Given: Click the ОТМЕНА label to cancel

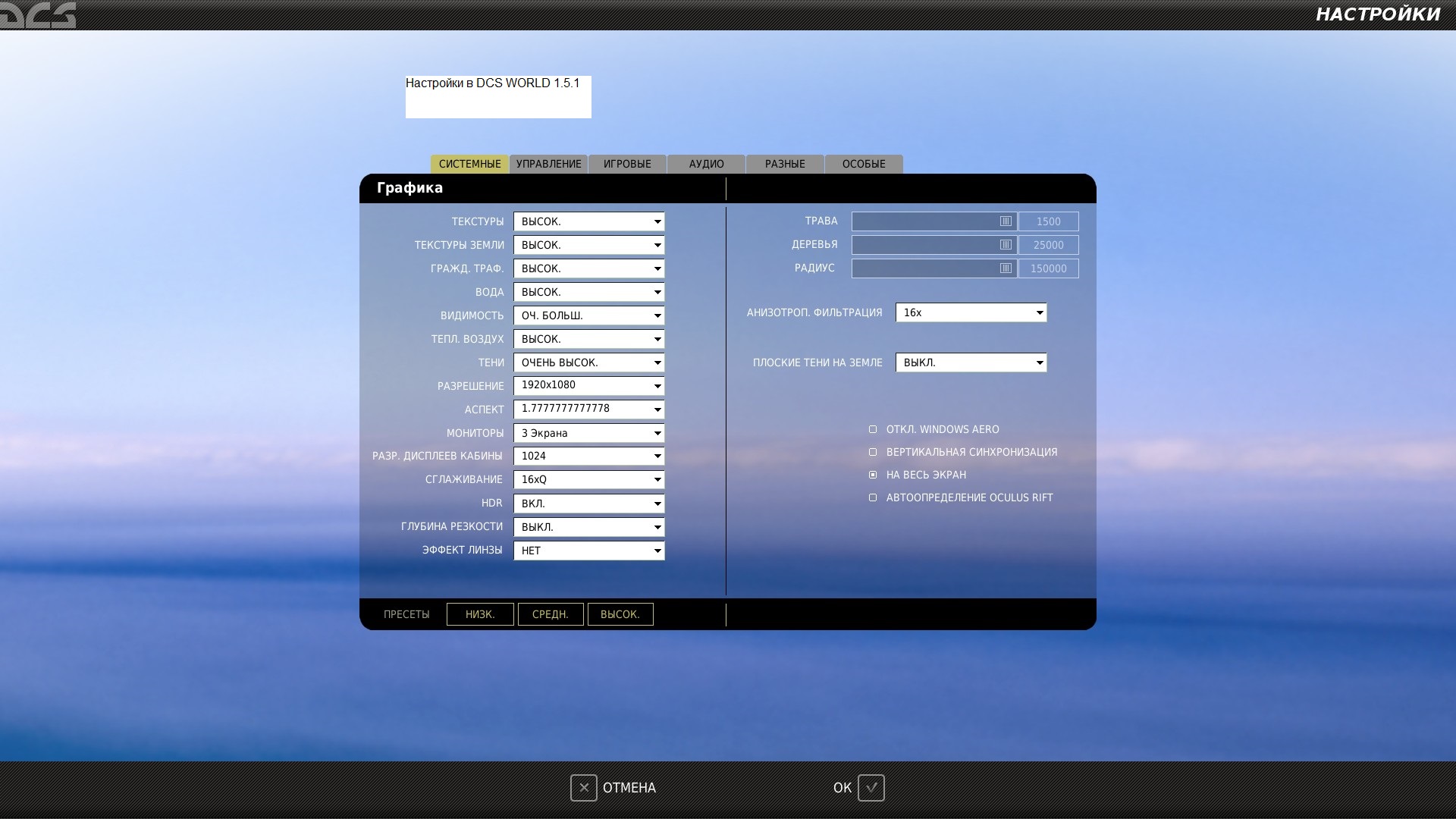Looking at the screenshot, I should [629, 788].
